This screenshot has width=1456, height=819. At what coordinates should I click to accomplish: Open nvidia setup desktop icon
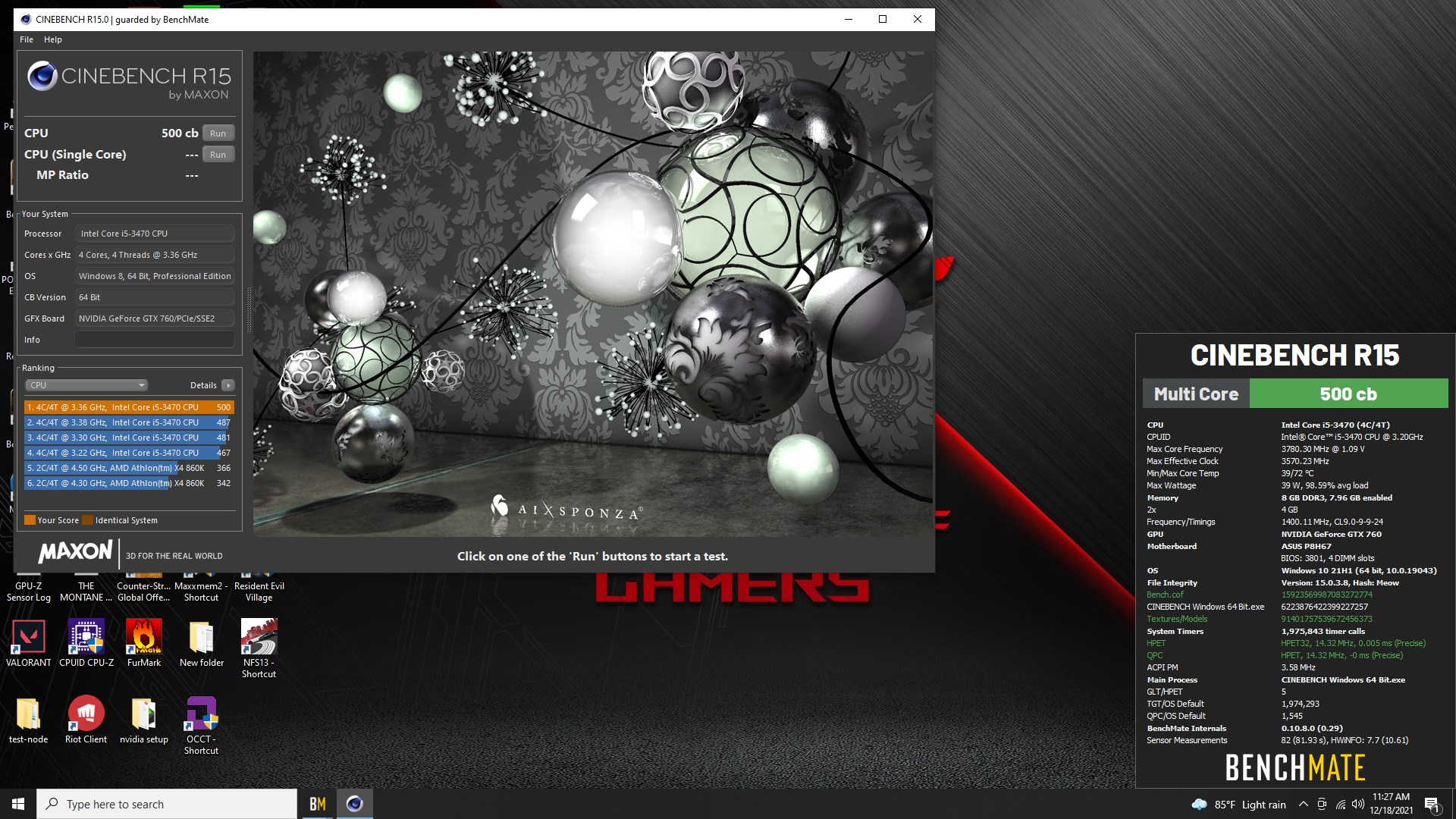coord(144,720)
